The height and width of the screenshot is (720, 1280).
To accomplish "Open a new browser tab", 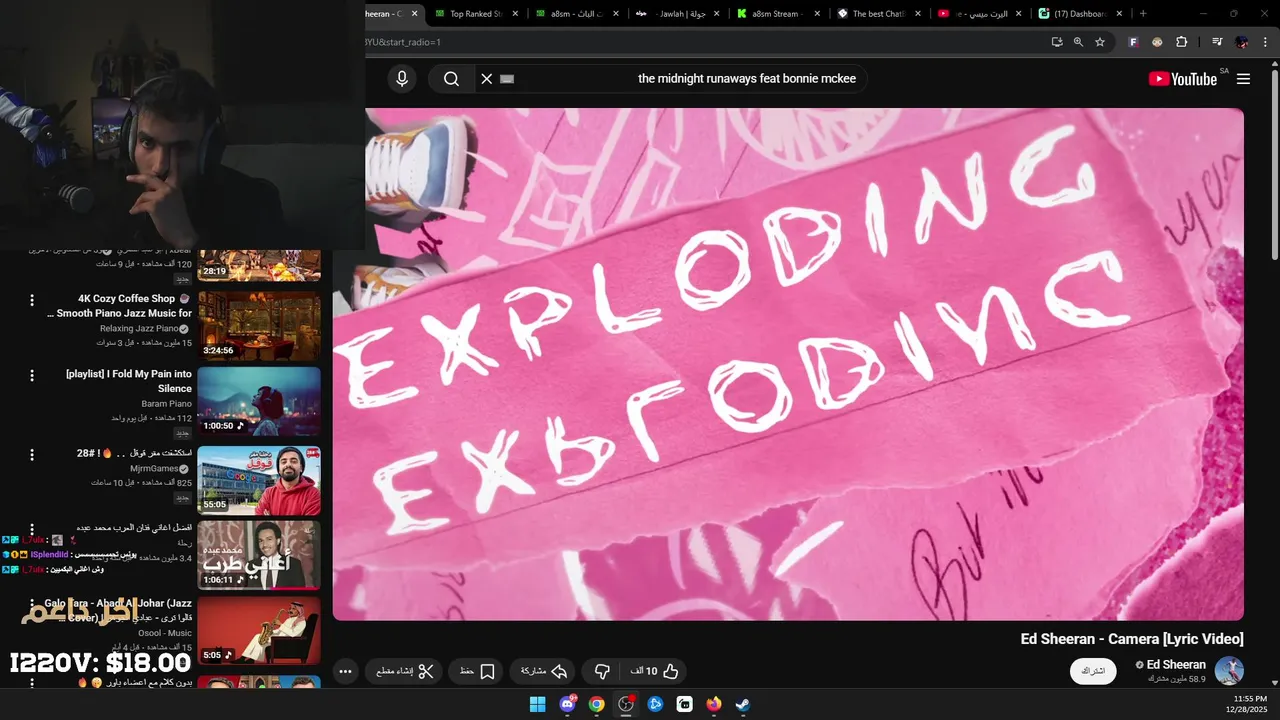I will point(1143,14).
